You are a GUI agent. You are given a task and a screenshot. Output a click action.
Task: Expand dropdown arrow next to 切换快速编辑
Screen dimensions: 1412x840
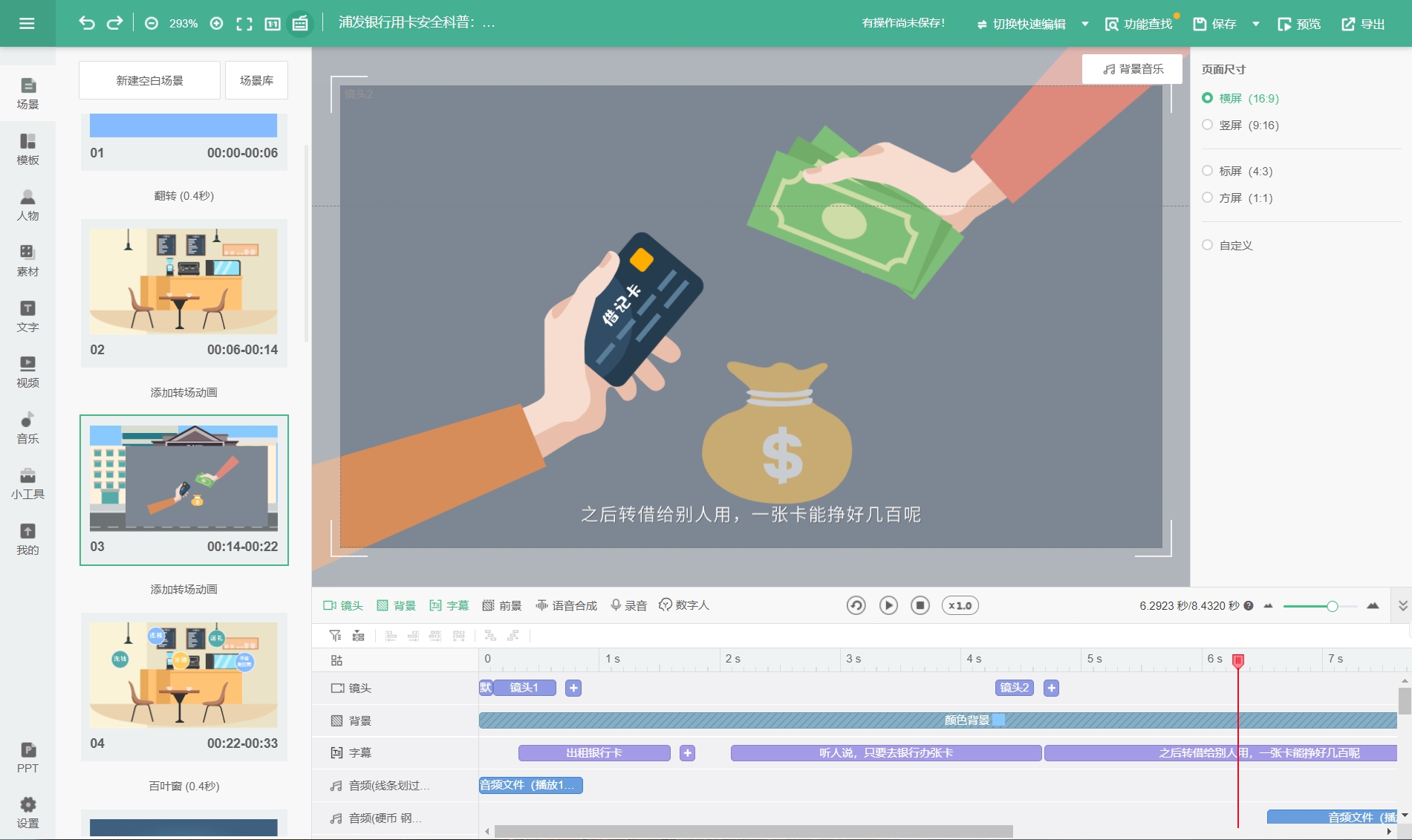[1085, 24]
